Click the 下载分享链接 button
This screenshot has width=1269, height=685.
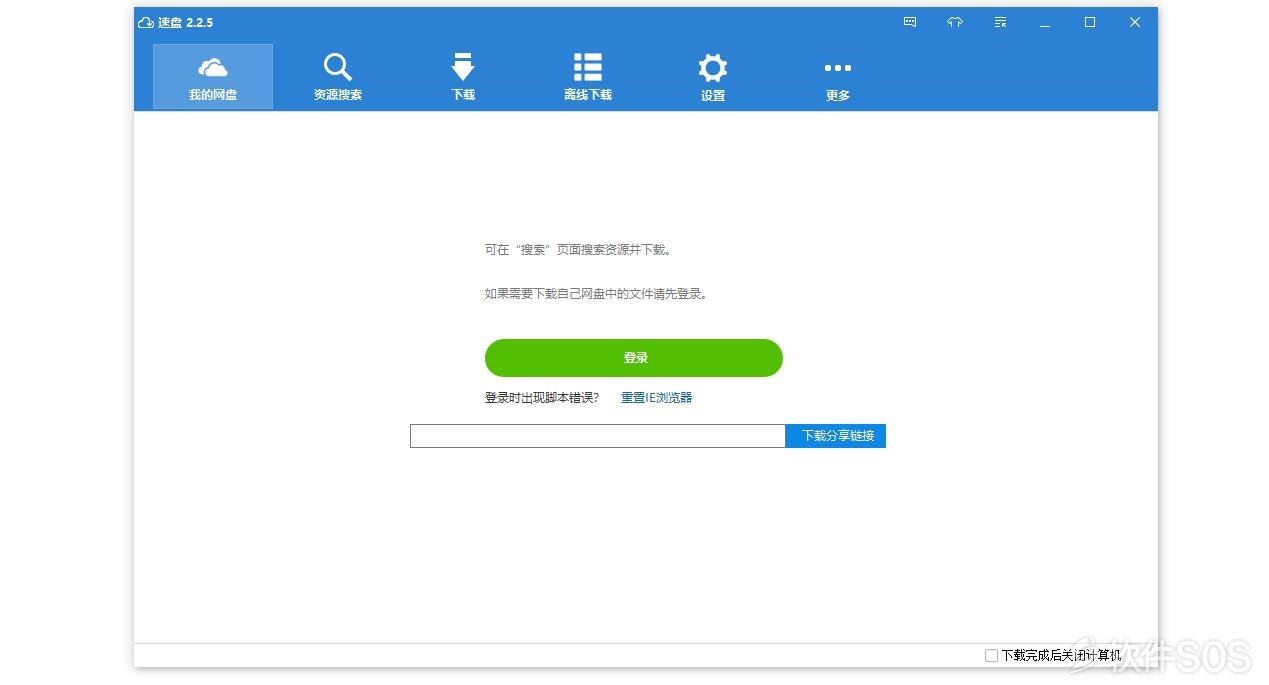[x=836, y=436]
